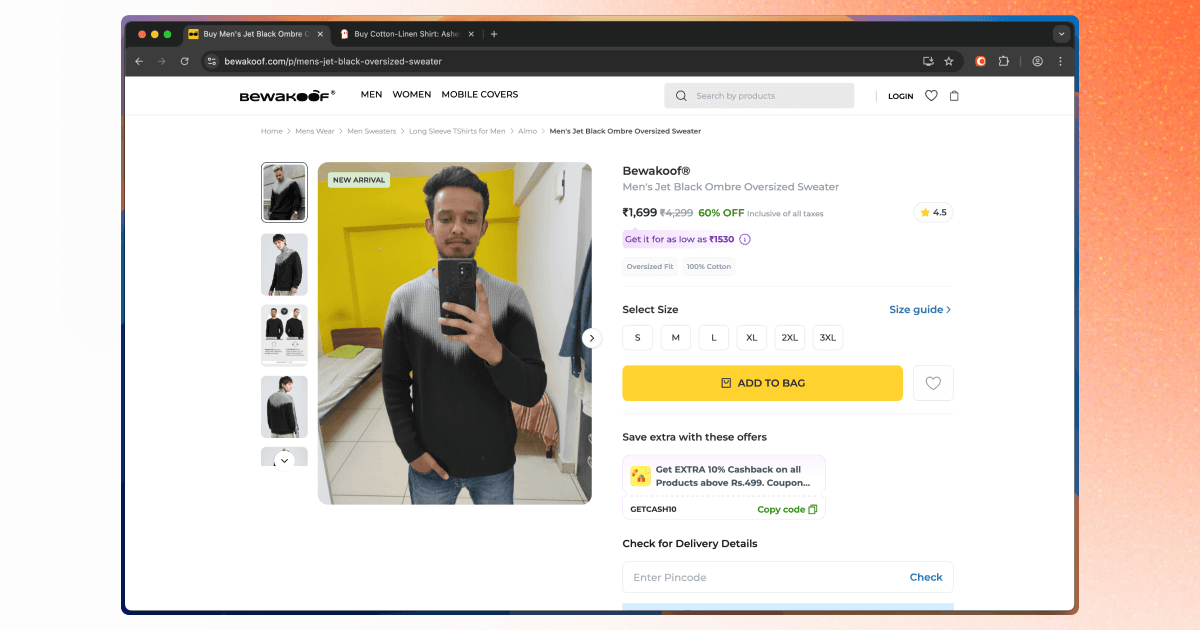Click the reload page icon in the browser toolbar
Screen dimensions: 1200x630
(x=184, y=61)
